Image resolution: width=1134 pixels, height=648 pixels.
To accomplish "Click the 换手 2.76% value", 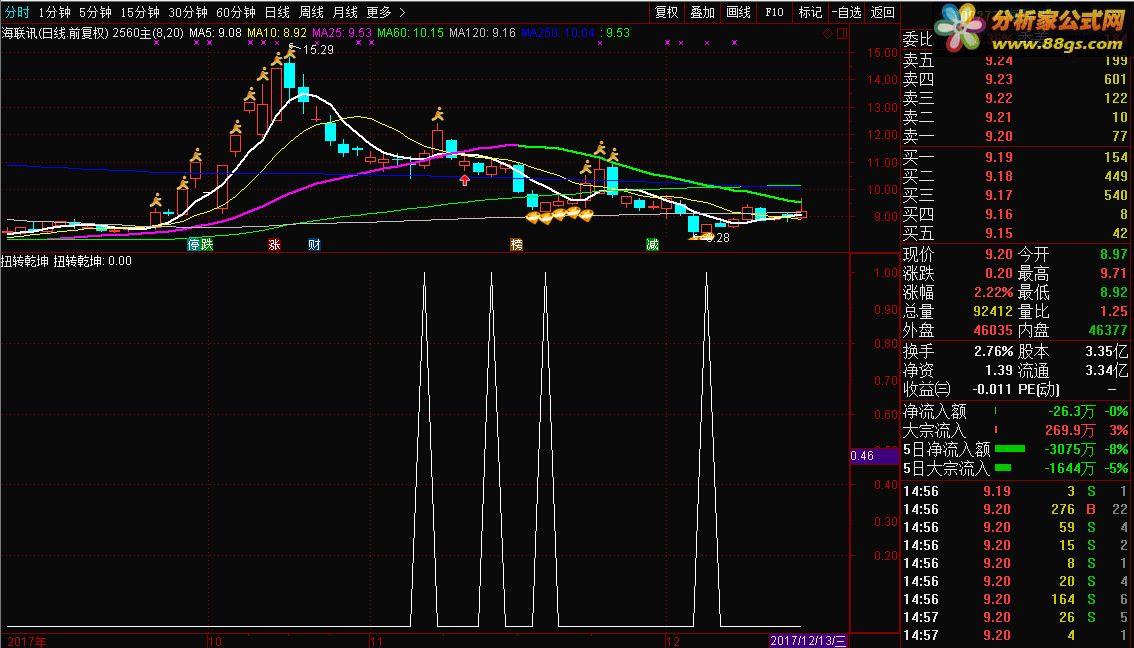I will (x=993, y=351).
